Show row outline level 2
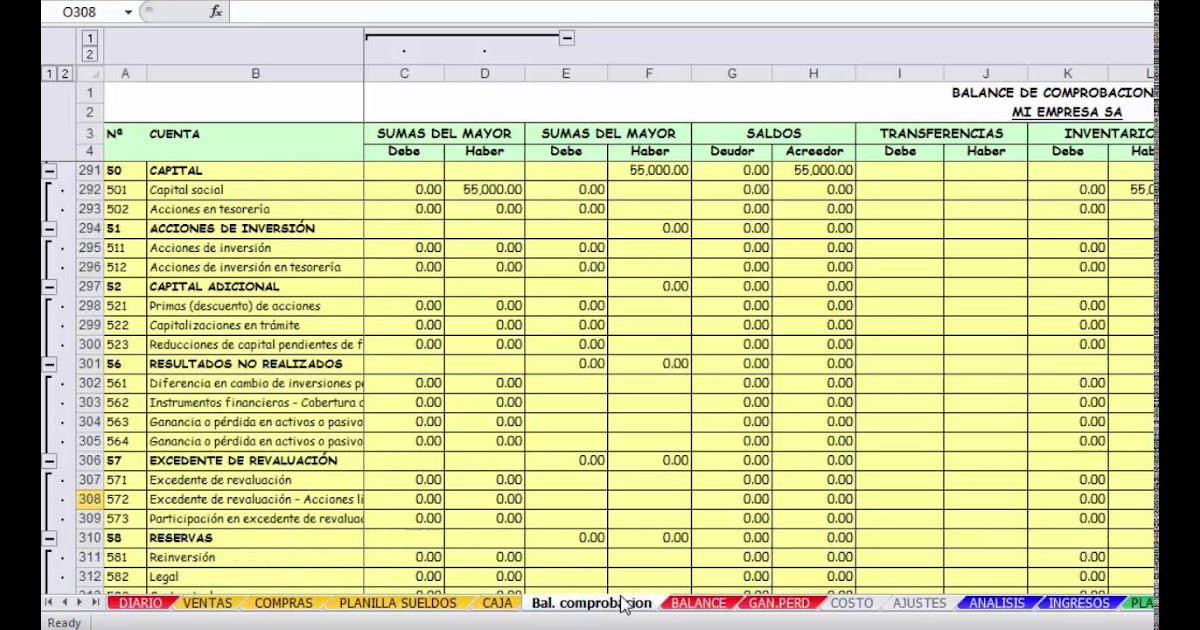 click(65, 73)
